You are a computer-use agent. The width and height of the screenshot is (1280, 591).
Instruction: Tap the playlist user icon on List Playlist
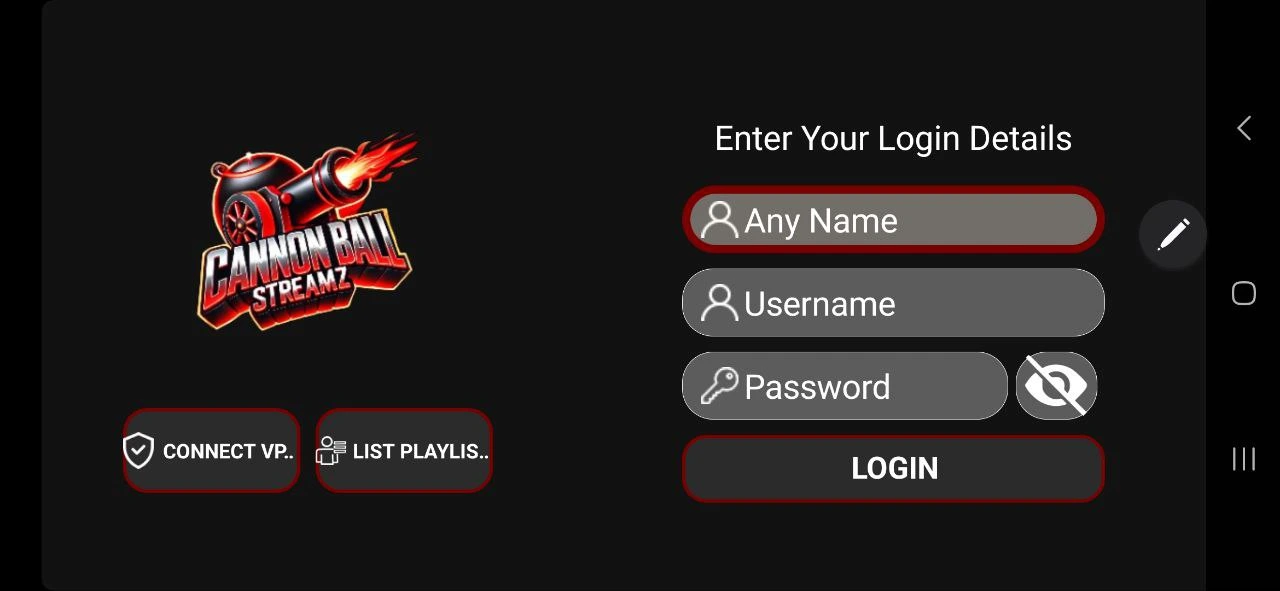tap(331, 451)
